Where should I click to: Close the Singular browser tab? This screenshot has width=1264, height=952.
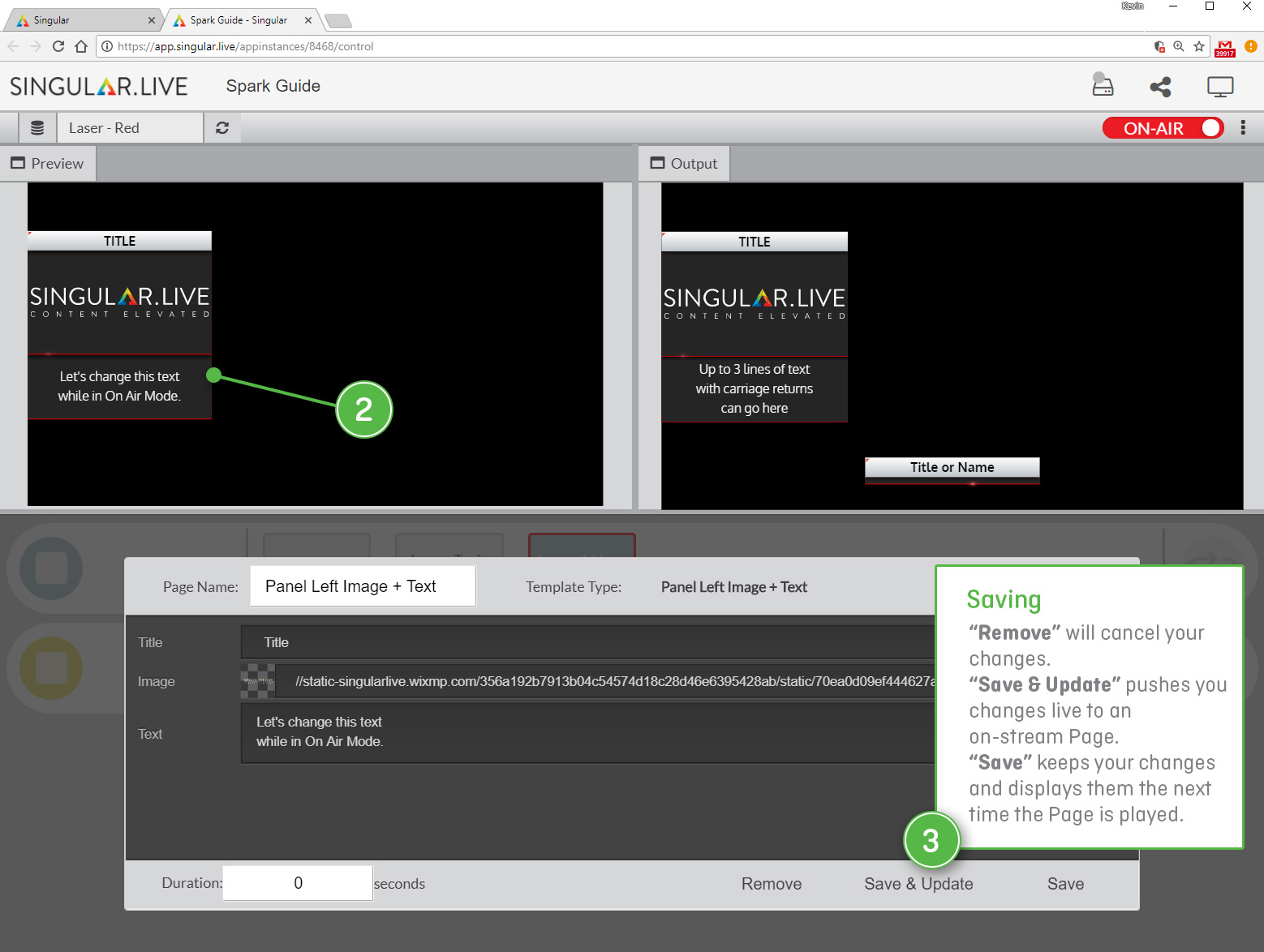(x=152, y=20)
